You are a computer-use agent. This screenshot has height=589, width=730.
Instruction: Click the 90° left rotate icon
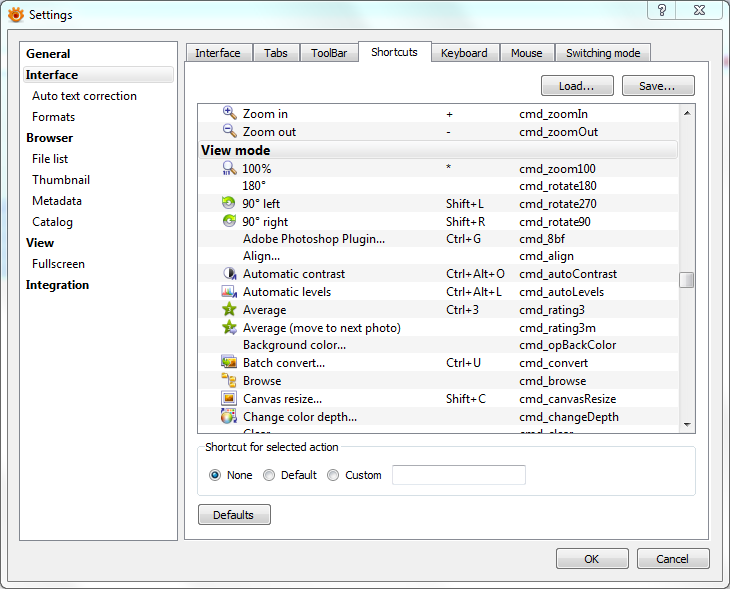[x=229, y=204]
